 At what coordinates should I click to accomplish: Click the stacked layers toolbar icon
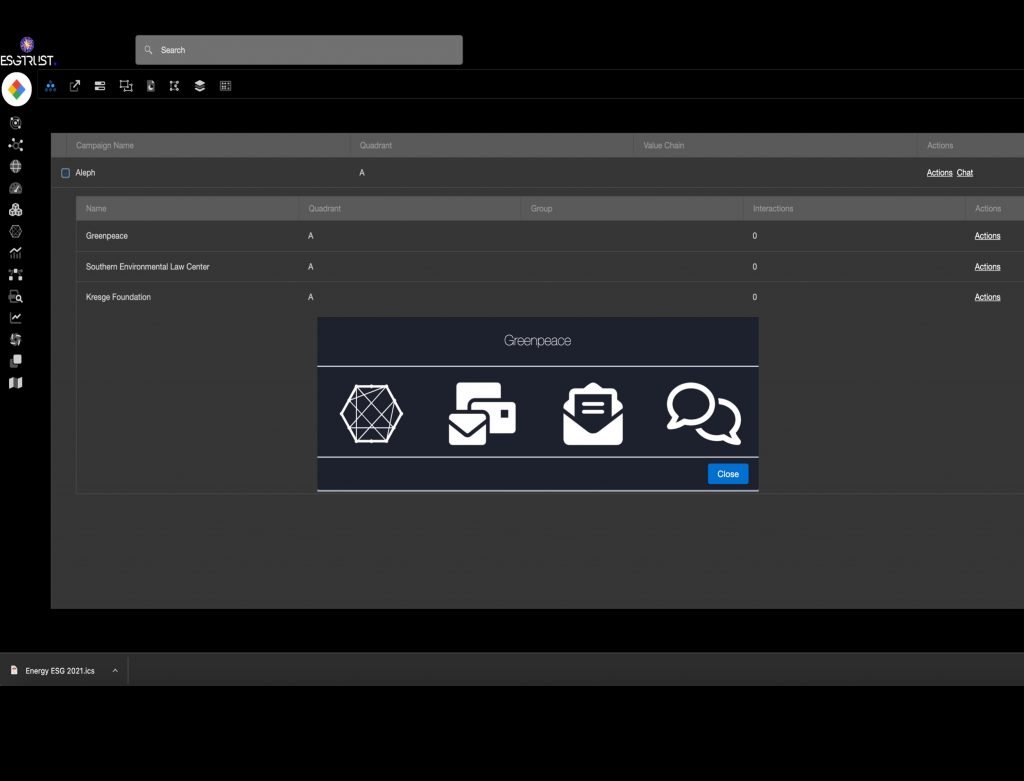[200, 86]
